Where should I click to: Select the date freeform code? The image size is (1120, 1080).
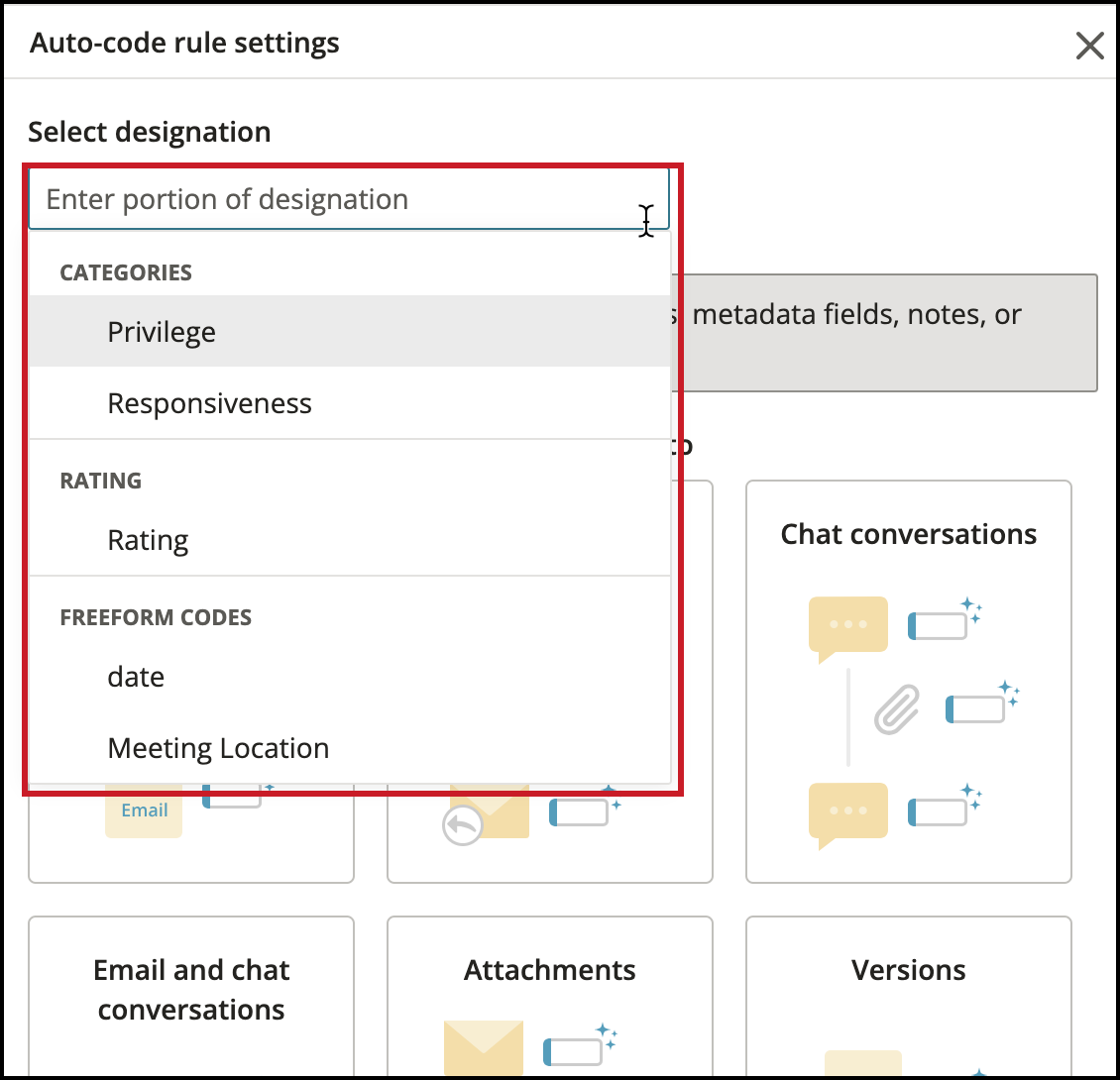[349, 677]
